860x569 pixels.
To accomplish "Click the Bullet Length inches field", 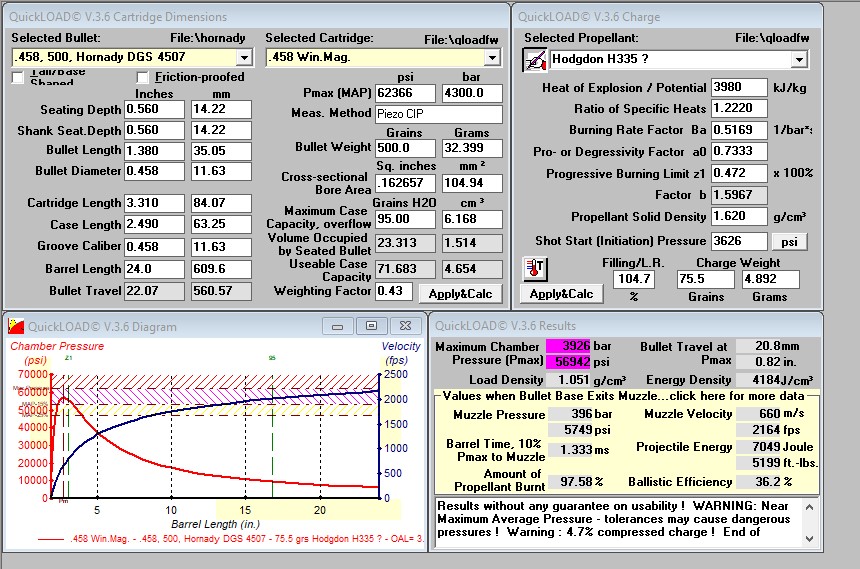I will pos(154,151).
